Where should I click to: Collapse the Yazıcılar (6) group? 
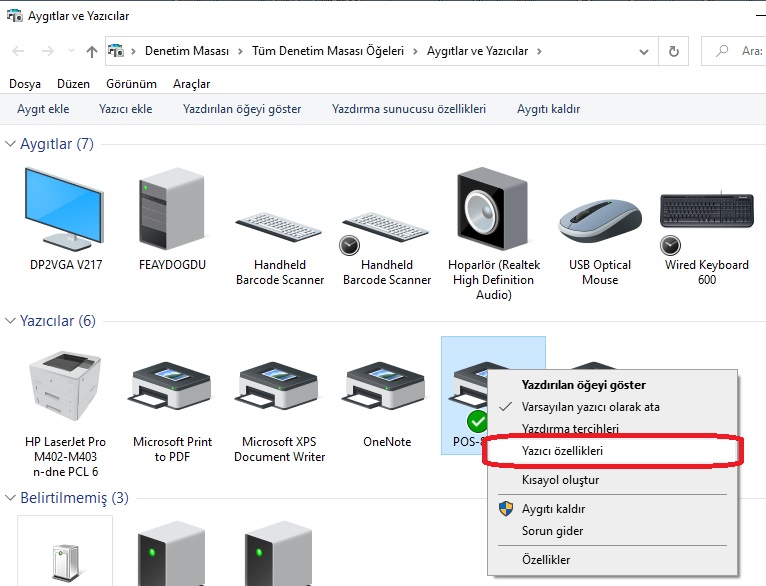[x=11, y=321]
